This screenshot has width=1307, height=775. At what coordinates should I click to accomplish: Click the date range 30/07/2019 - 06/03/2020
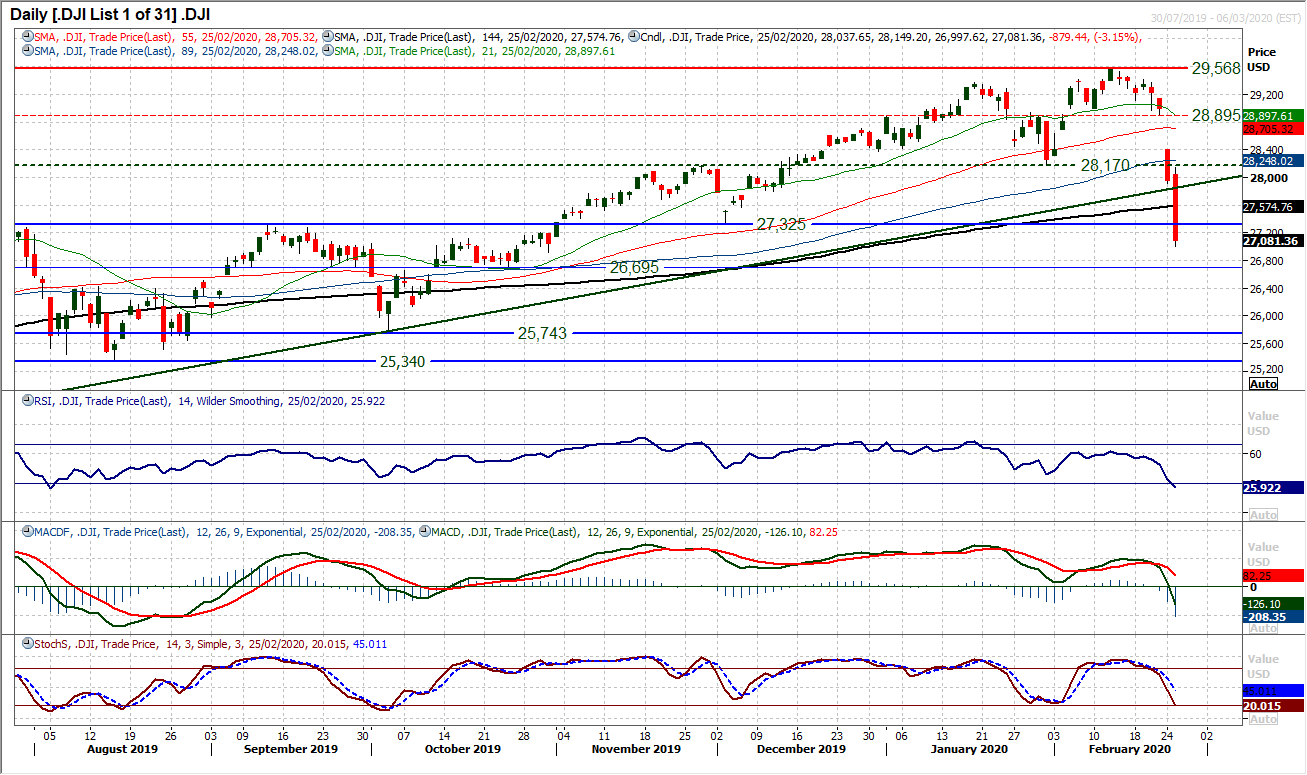coord(1225,18)
